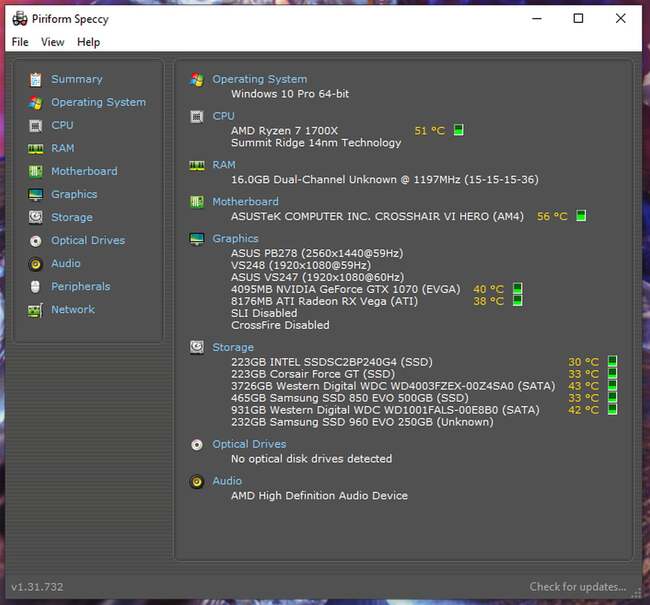Image resolution: width=650 pixels, height=605 pixels.
Task: Click the green temperature indicator next to motherboard 56 °C
Action: coord(581,216)
